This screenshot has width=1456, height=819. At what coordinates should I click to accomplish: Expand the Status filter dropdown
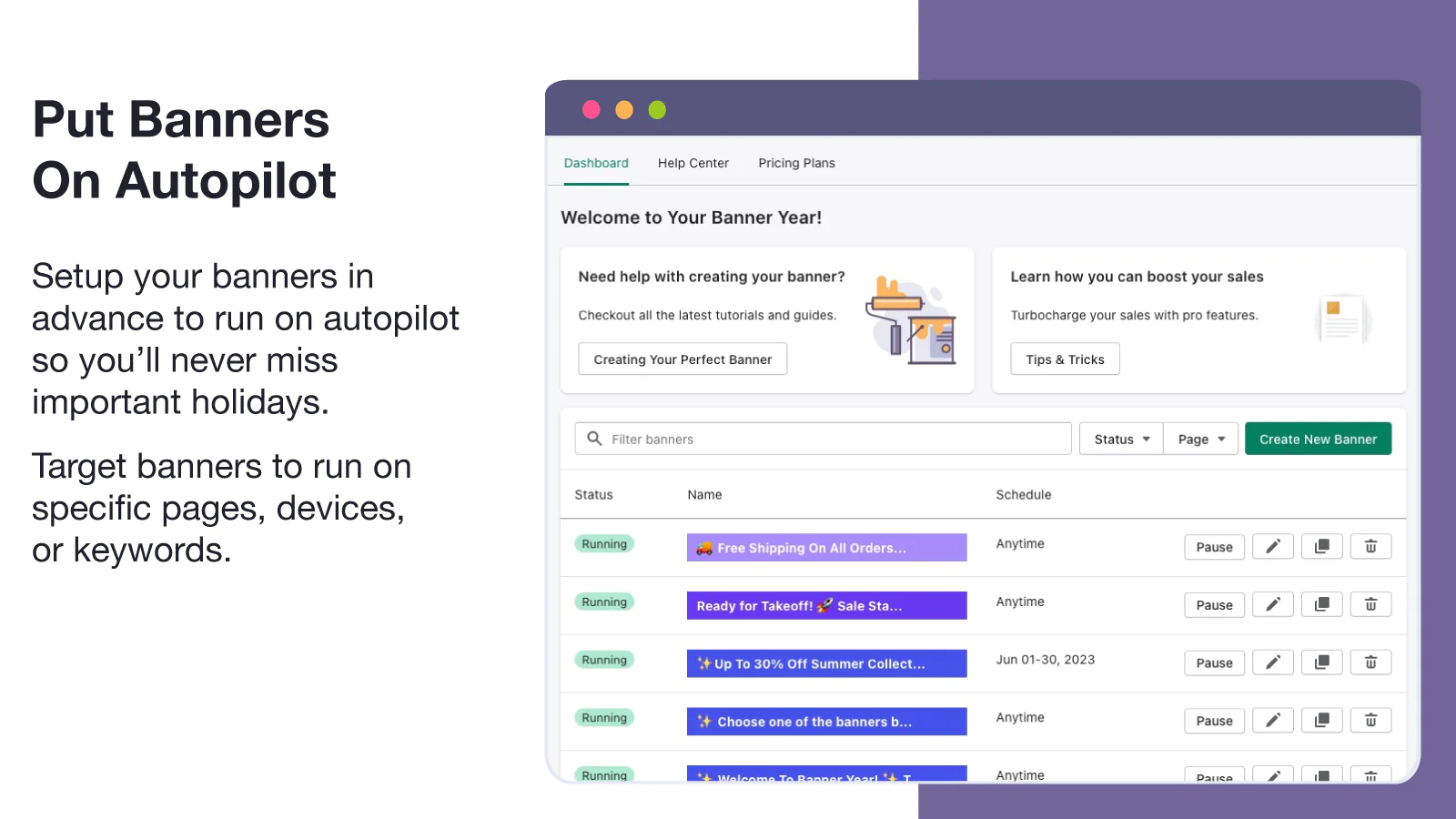click(x=1121, y=439)
